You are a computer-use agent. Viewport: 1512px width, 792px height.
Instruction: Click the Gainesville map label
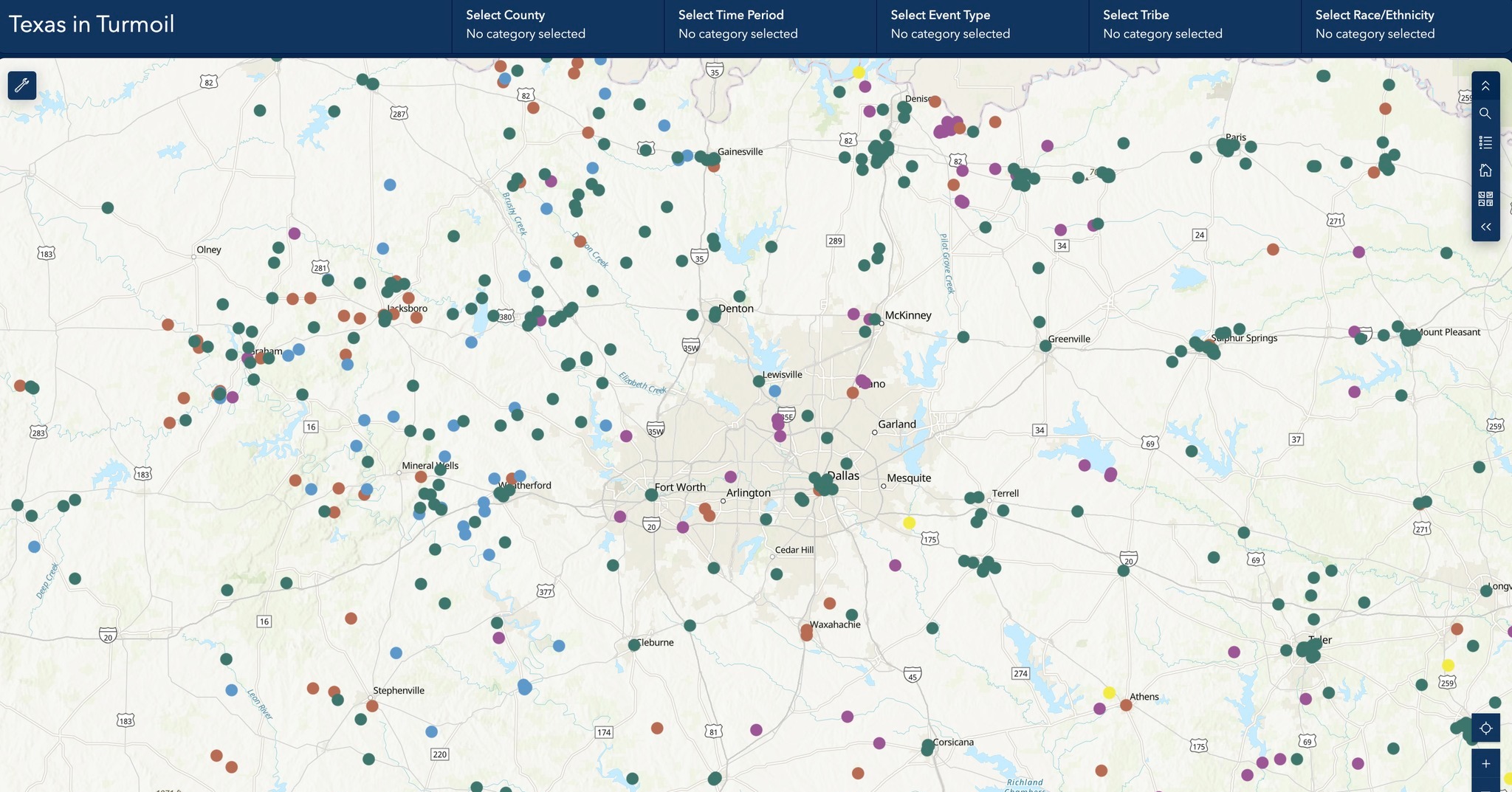click(740, 152)
